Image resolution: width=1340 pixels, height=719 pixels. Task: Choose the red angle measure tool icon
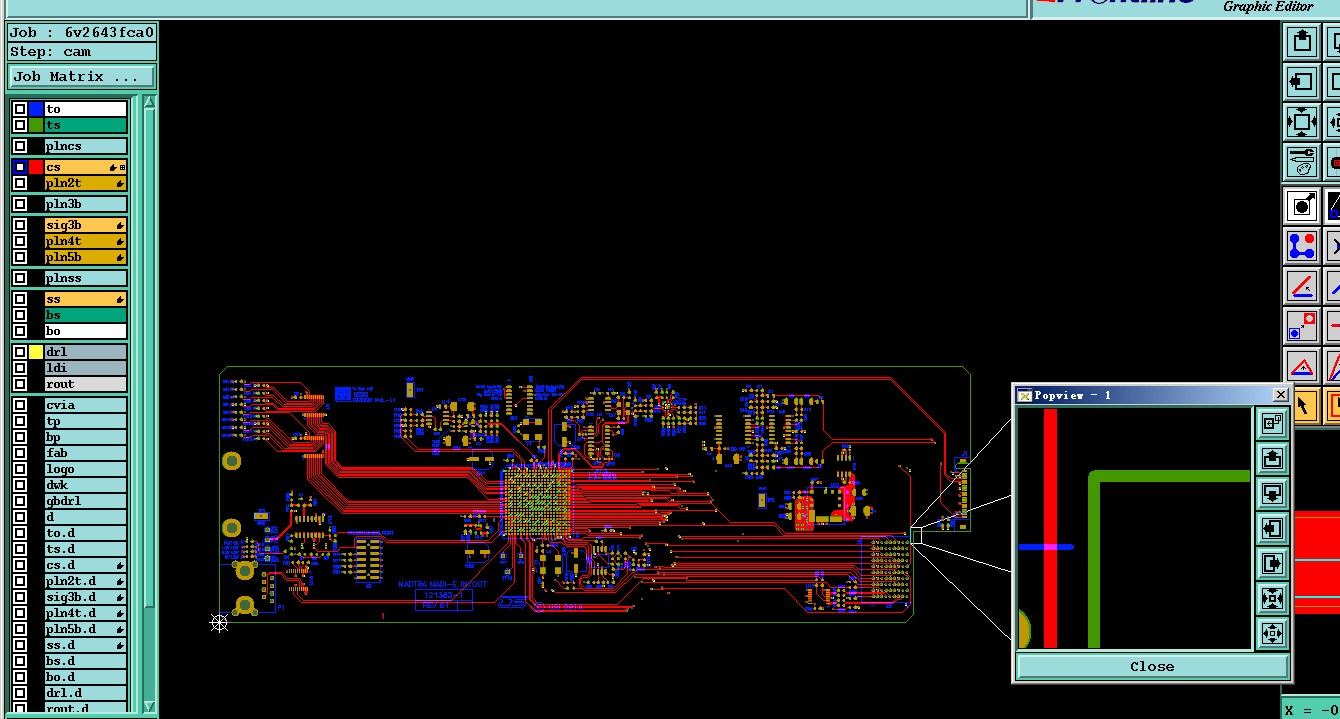1302,286
